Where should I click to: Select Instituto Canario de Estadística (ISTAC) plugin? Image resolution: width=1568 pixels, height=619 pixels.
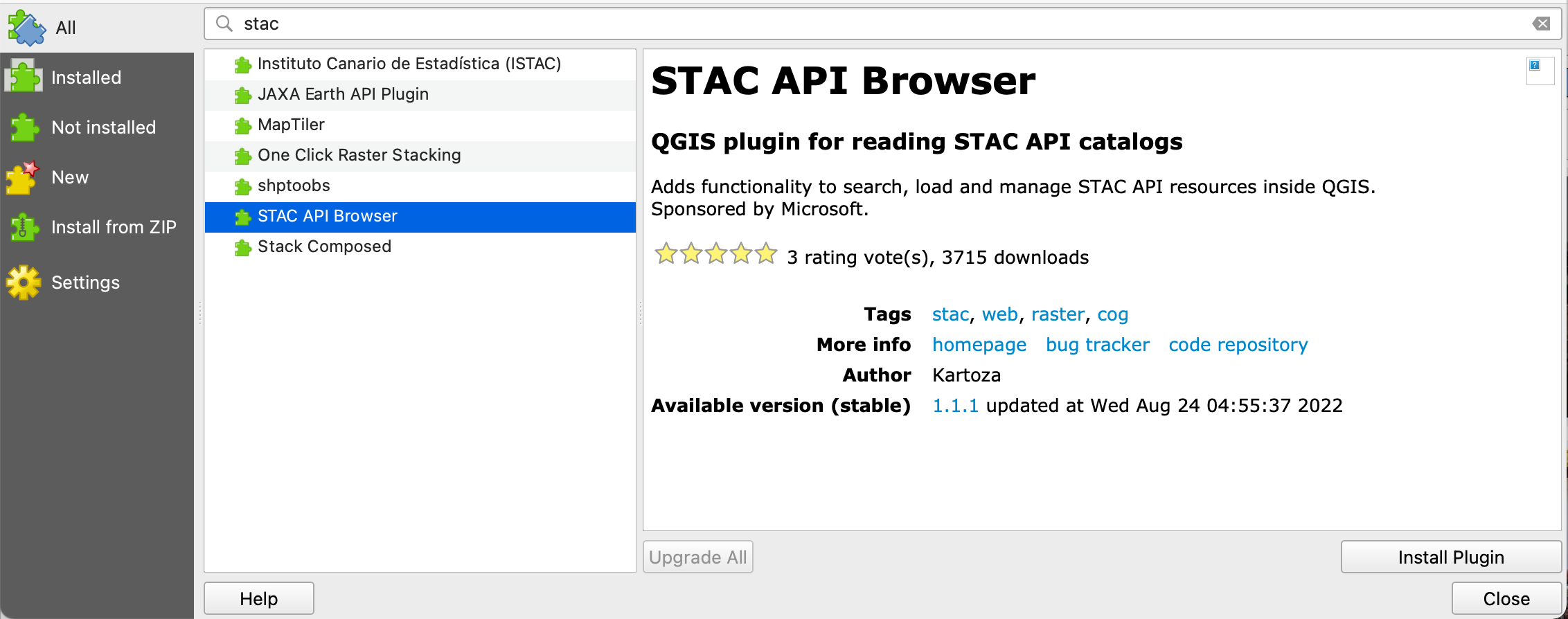click(420, 64)
